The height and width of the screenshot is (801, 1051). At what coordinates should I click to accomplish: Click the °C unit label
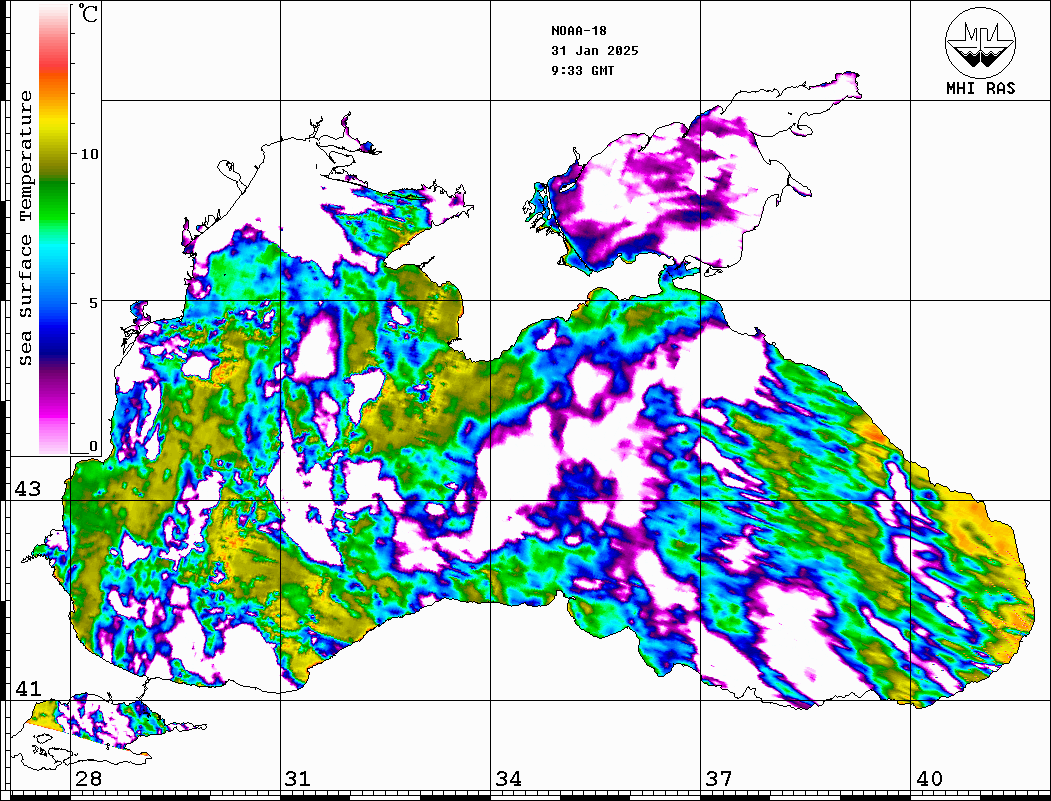pyautogui.click(x=88, y=13)
